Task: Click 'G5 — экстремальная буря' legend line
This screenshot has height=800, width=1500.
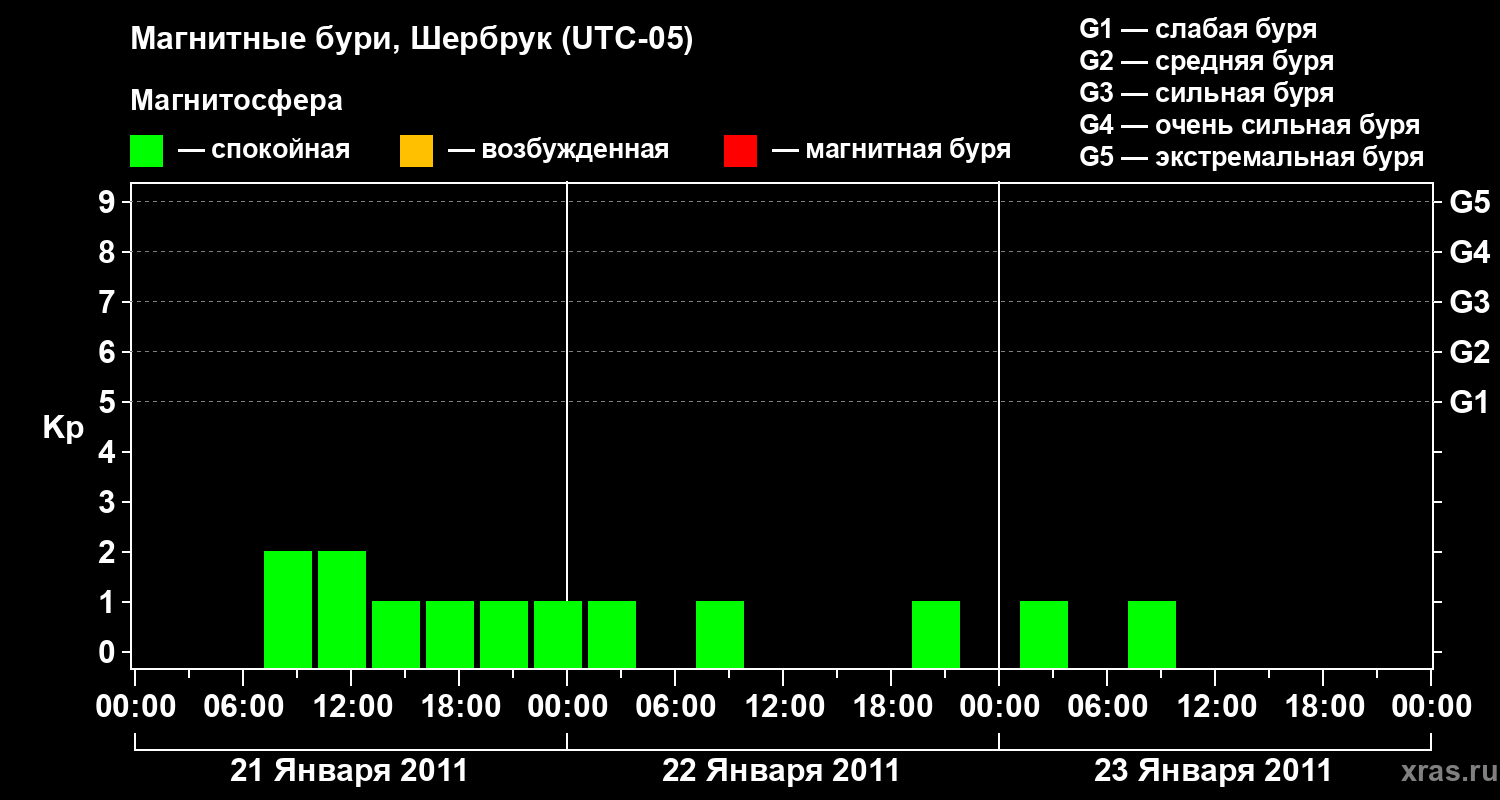Action: coord(1252,157)
